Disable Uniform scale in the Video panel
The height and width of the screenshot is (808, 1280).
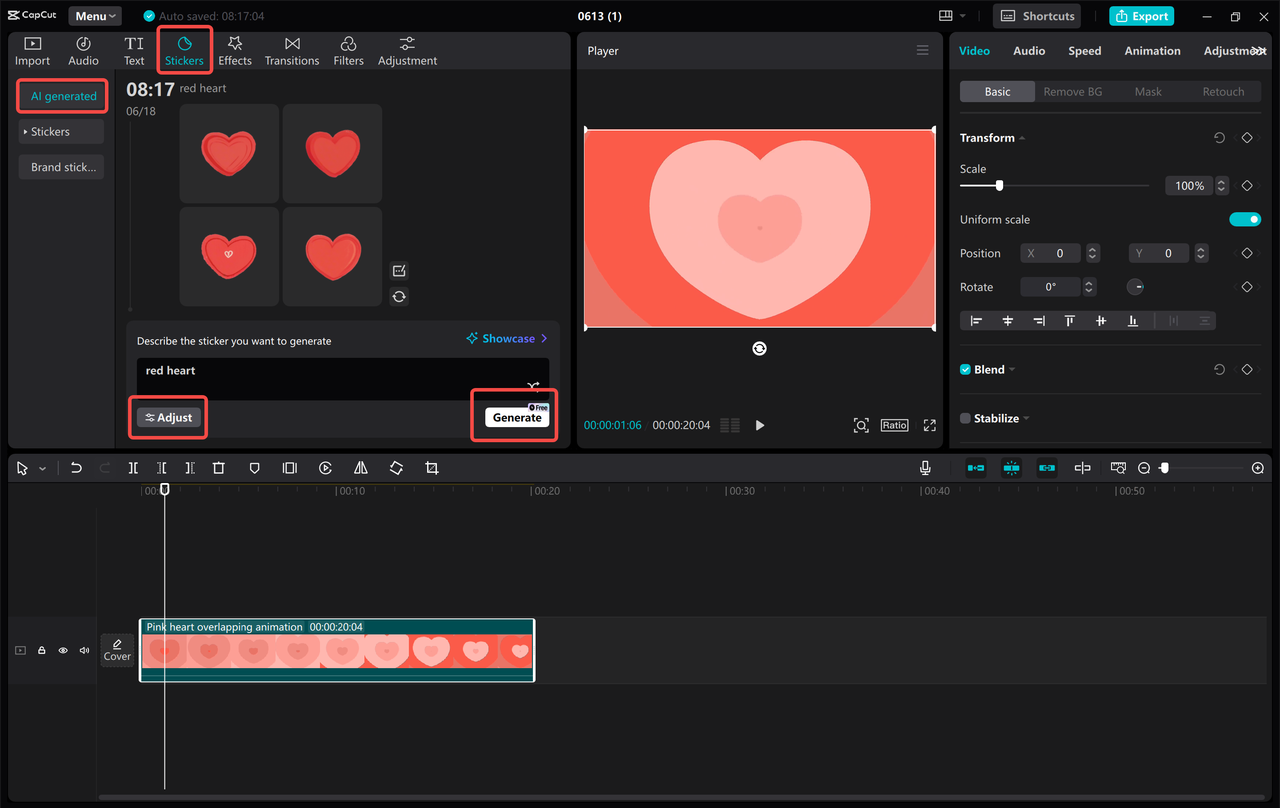1245,219
